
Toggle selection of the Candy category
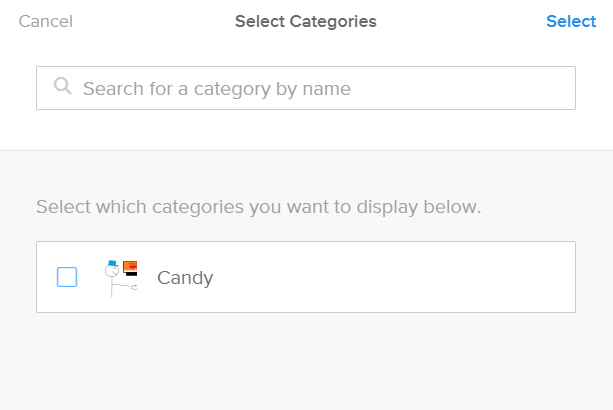67,277
